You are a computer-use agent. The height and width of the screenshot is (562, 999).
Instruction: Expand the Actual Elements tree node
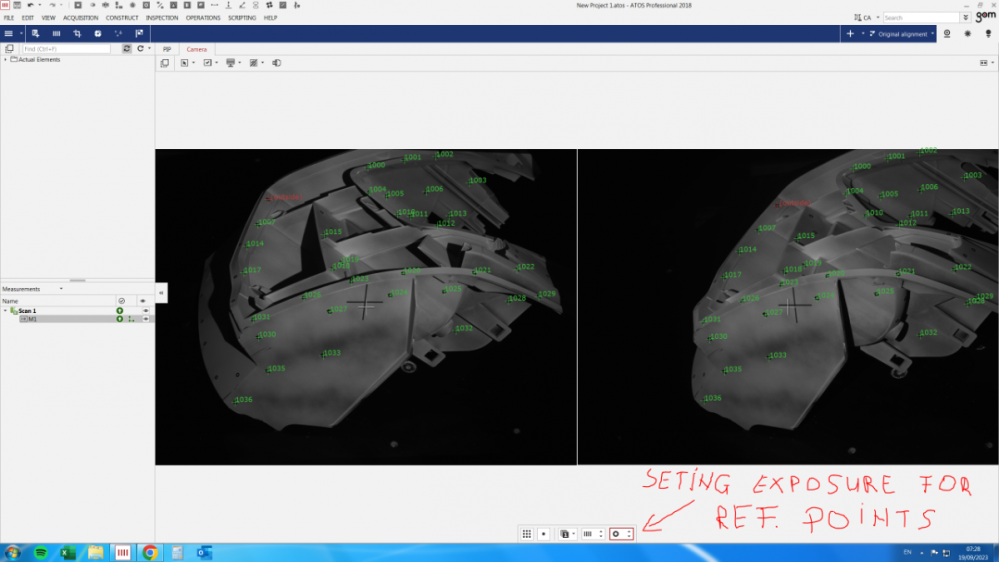click(5, 60)
